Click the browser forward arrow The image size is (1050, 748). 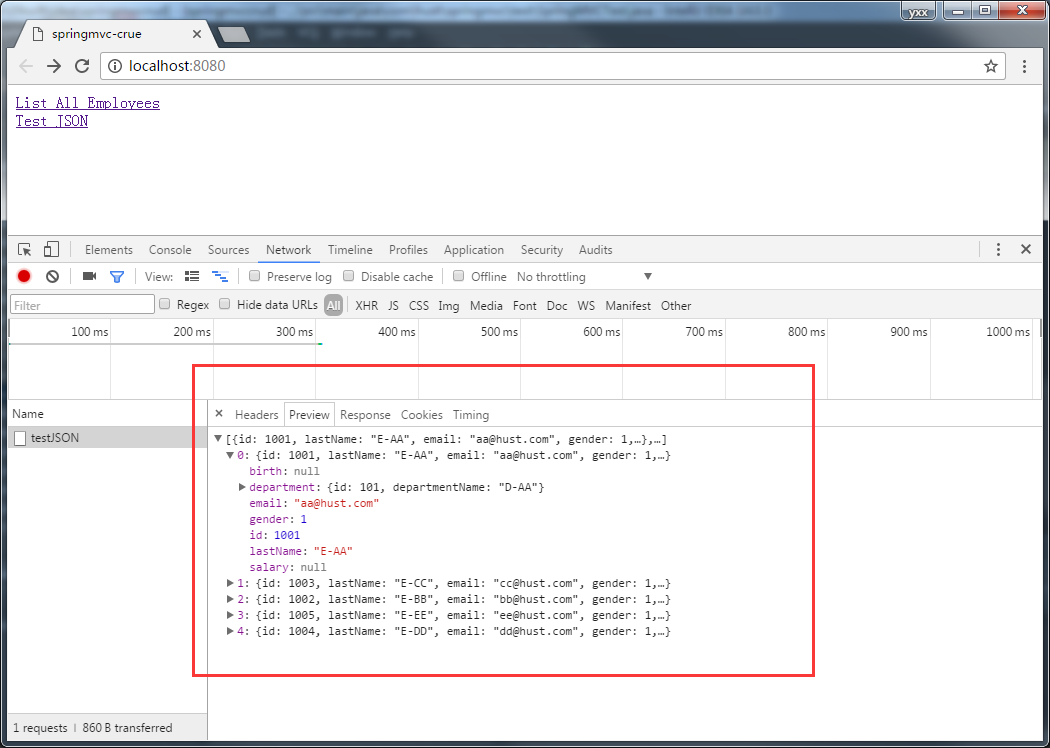click(x=54, y=66)
